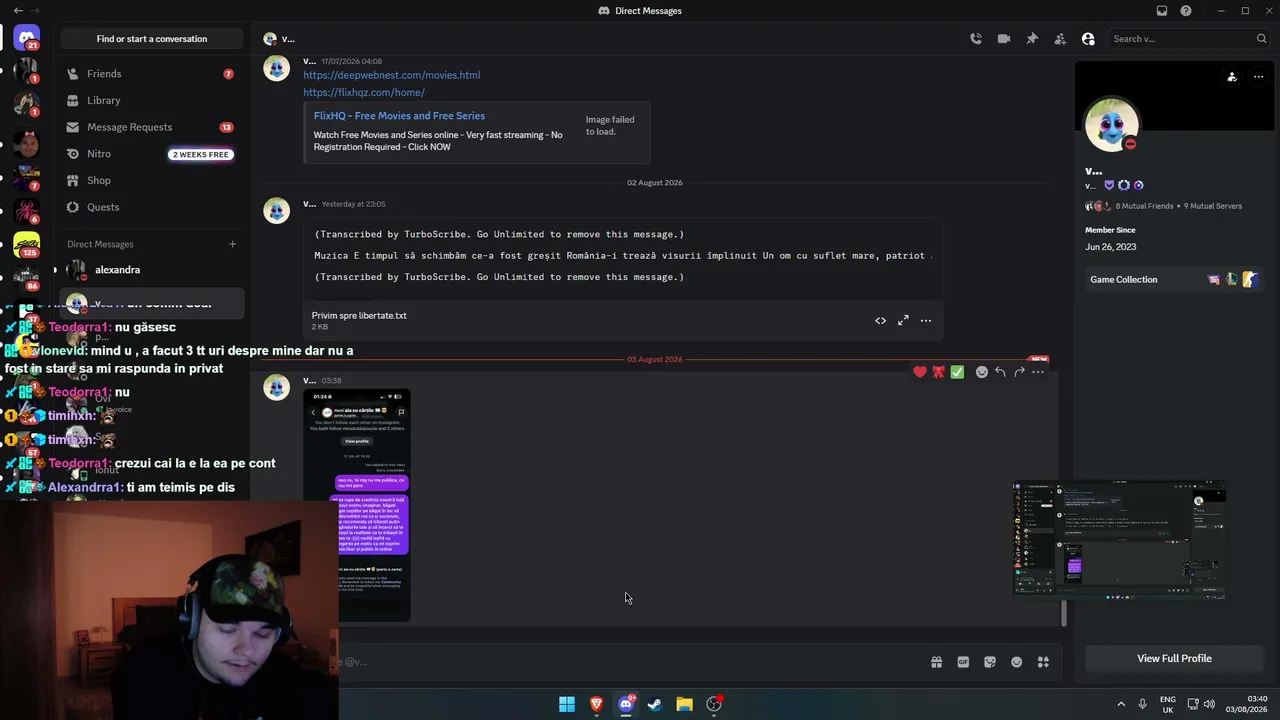
Task: Toggle the user profile side panel
Action: (x=1088, y=39)
